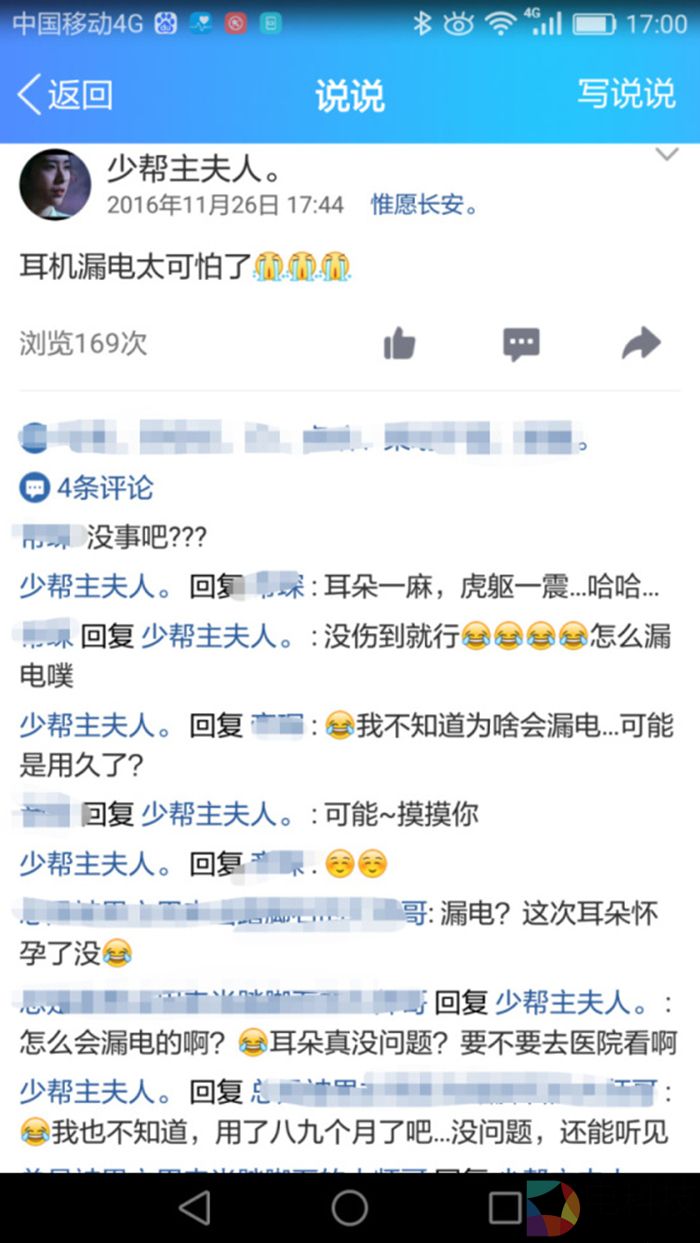700x1243 pixels.
Task: Tap the post text 耳机漏电太可怕了
Action: [134, 266]
